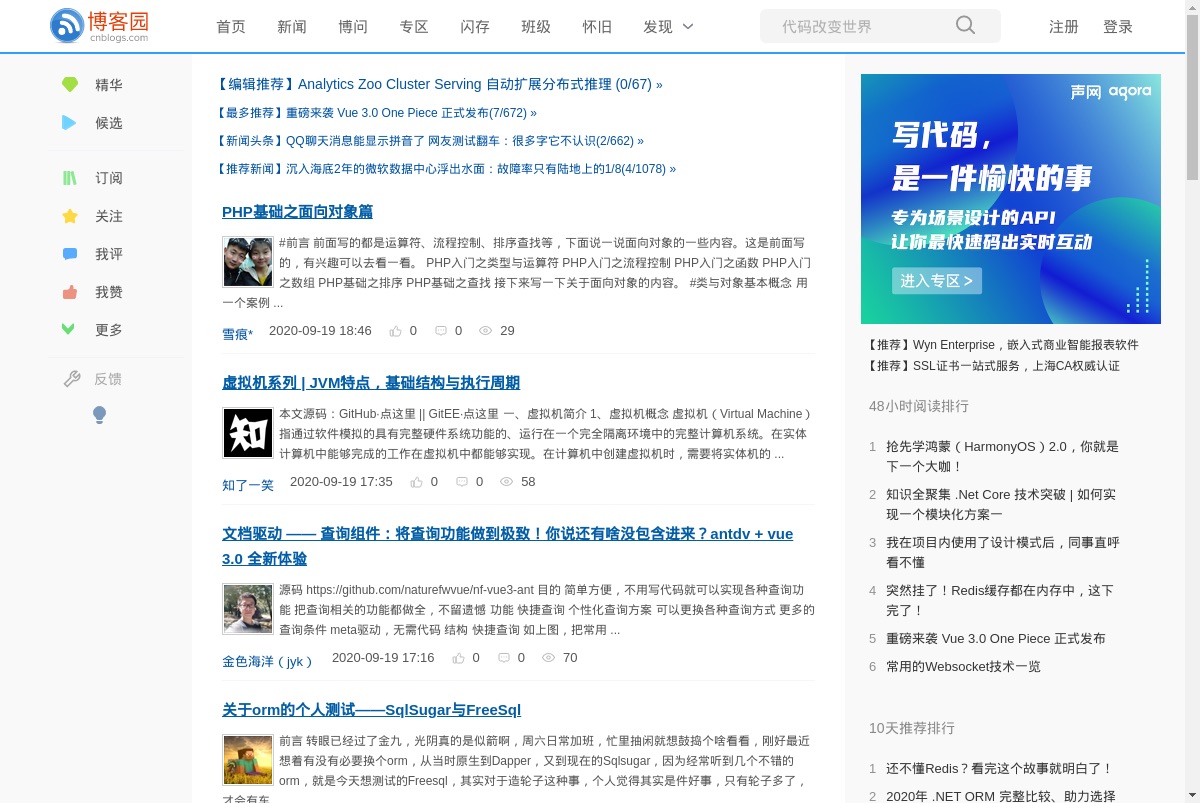Like the 虚拟机系列 JVM post

pos(416,481)
